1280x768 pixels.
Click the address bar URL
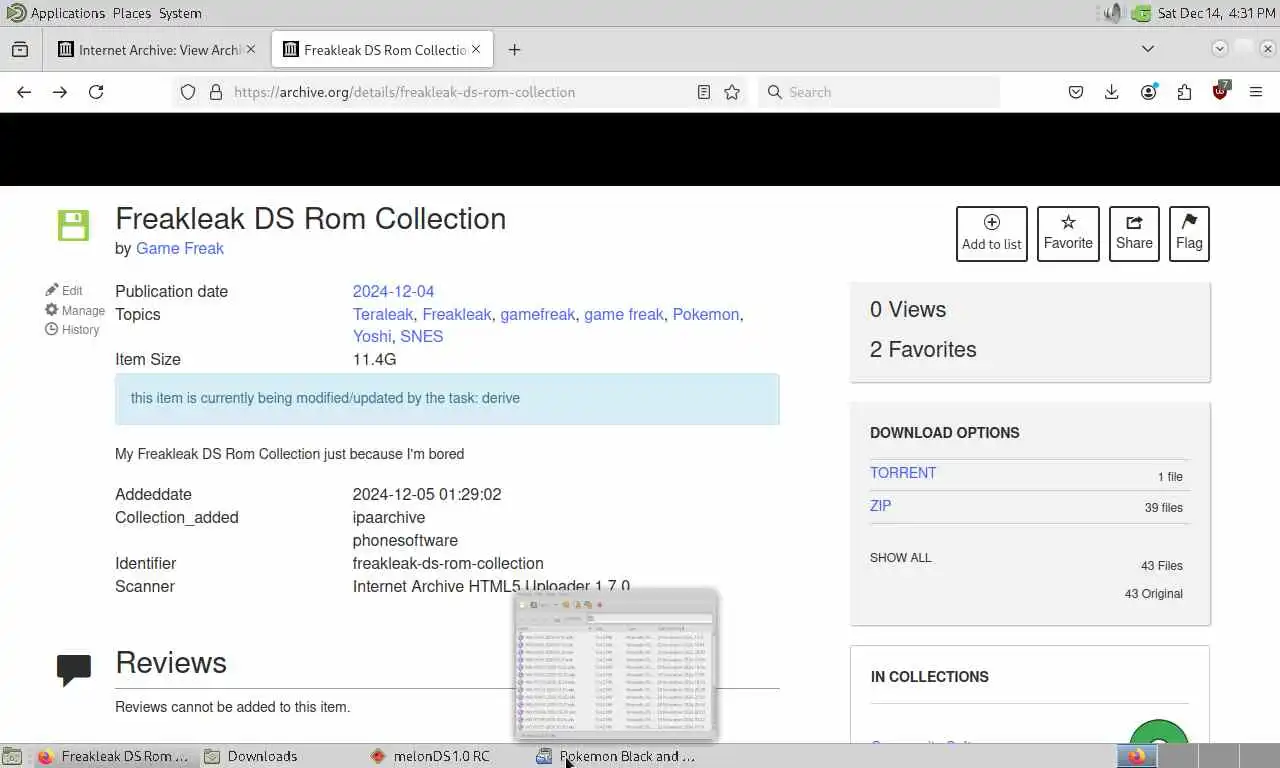pyautogui.click(x=405, y=92)
